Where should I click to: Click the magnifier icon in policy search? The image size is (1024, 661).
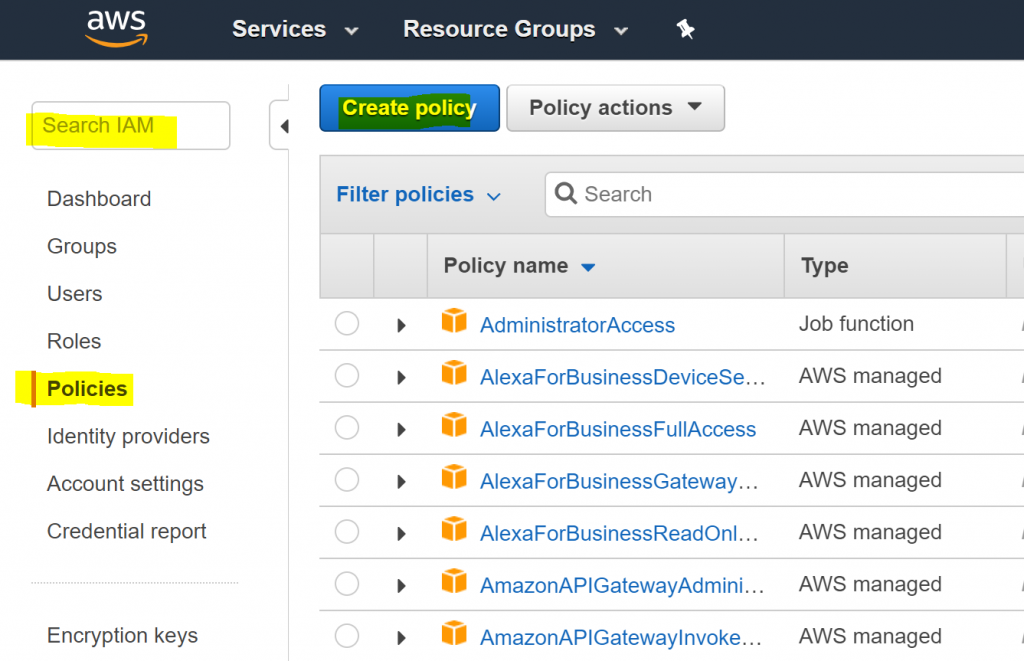point(566,193)
